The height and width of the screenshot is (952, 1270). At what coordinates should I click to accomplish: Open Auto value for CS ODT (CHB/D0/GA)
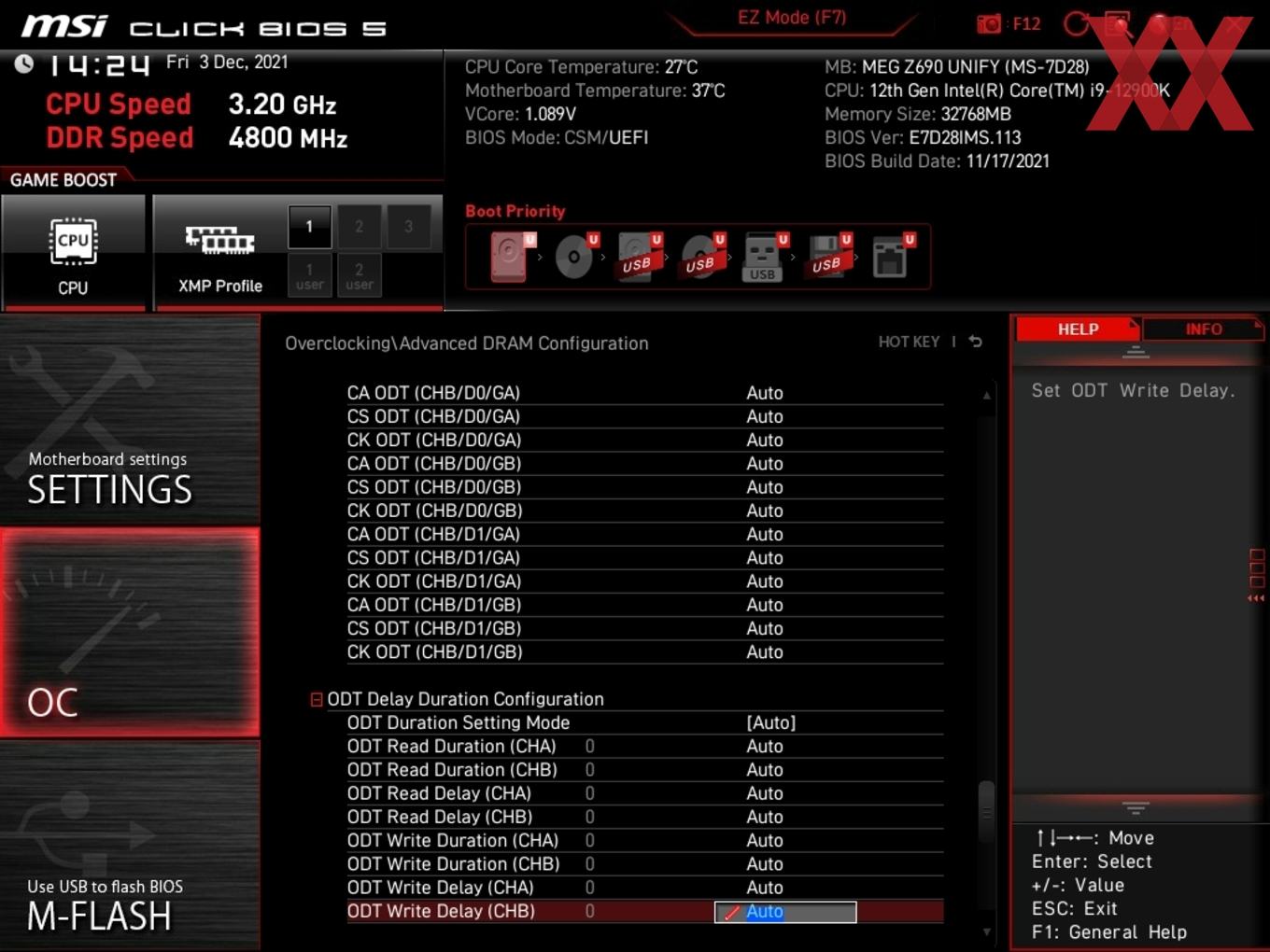tap(764, 416)
